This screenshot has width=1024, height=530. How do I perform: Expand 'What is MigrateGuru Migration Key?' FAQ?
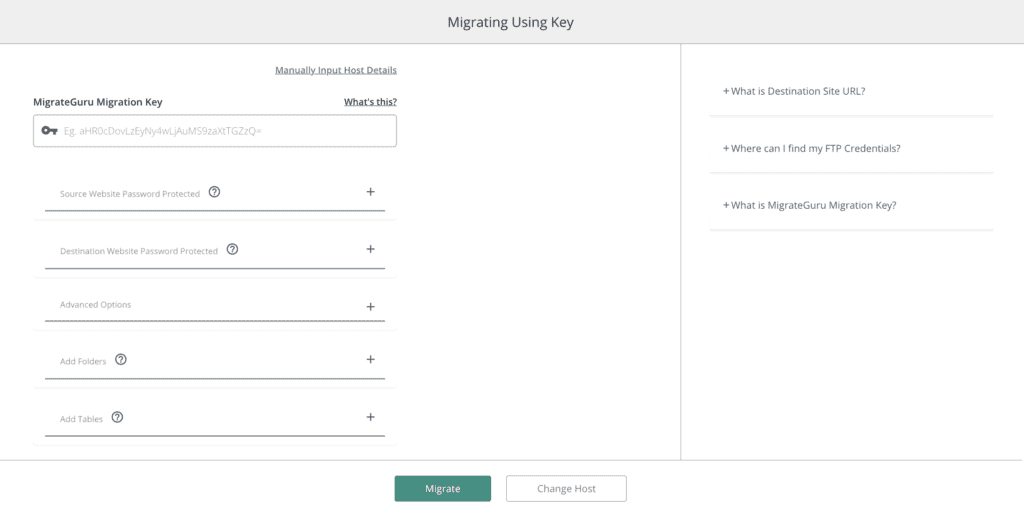809,205
